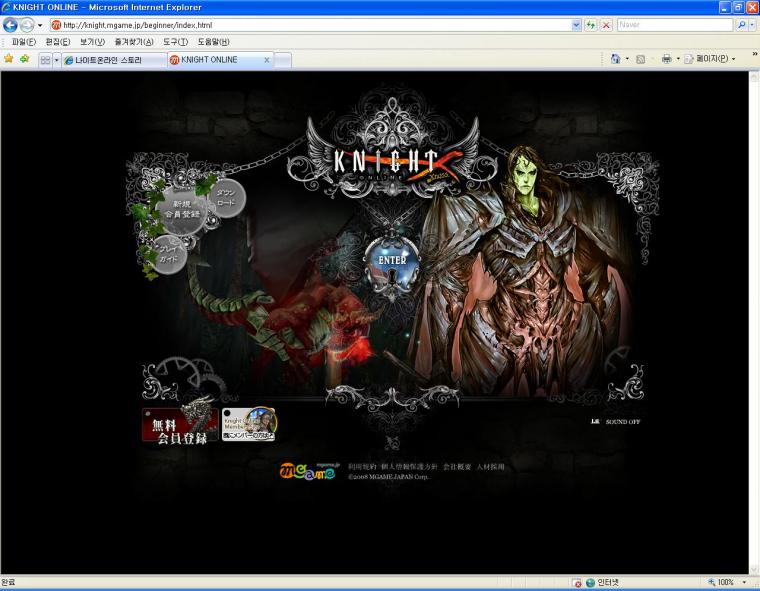This screenshot has height=591, width=760.
Task: Click the address bar with knight.mgame.jp URL
Action: tap(310, 25)
